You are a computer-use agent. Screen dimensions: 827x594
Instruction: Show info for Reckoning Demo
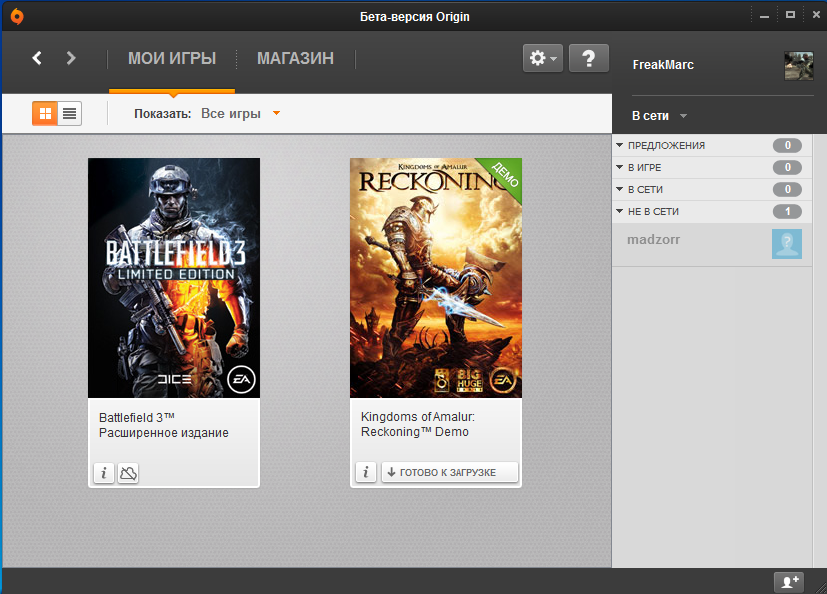point(366,472)
